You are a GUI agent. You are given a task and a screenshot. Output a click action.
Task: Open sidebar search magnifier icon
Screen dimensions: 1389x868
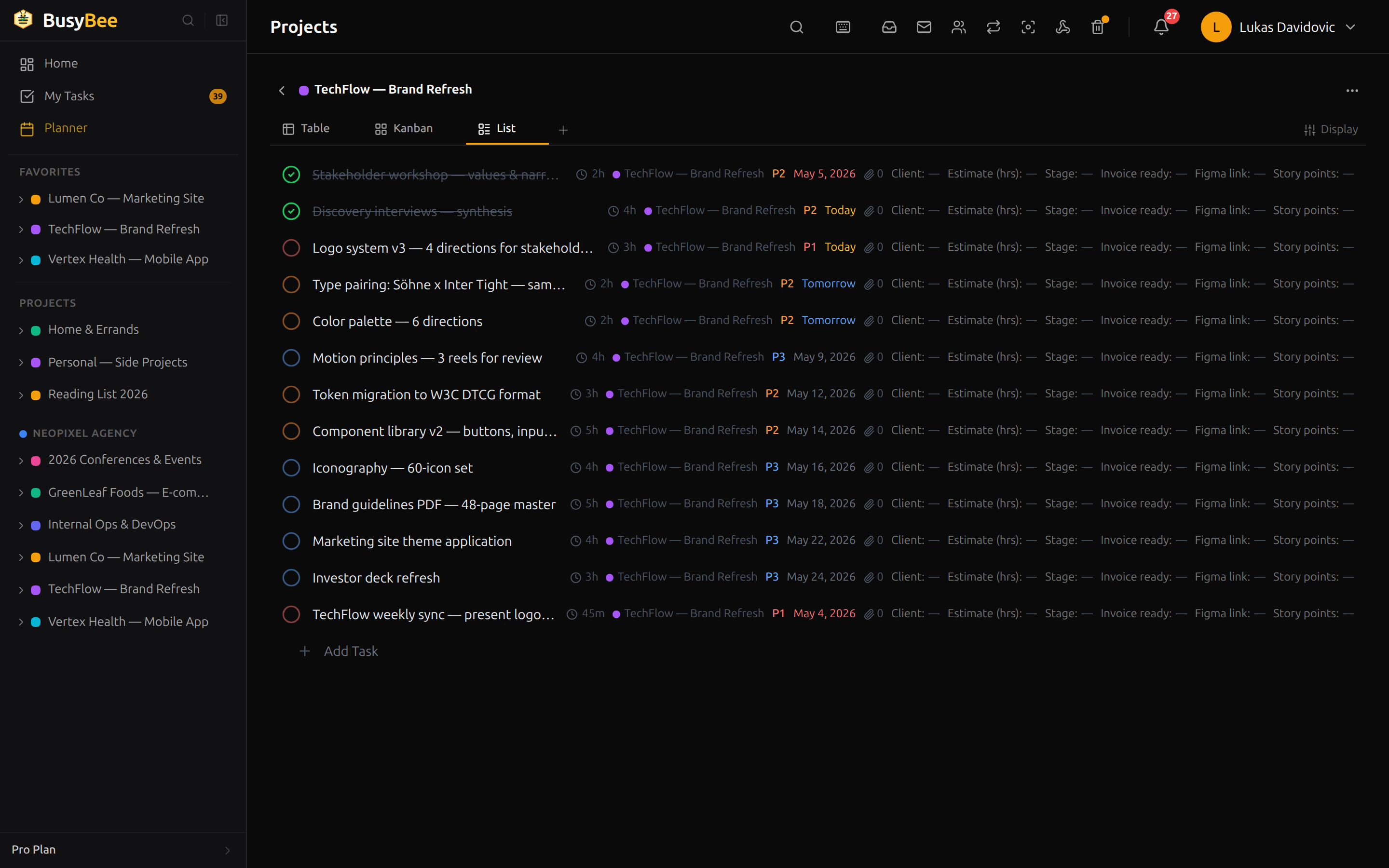[188, 21]
